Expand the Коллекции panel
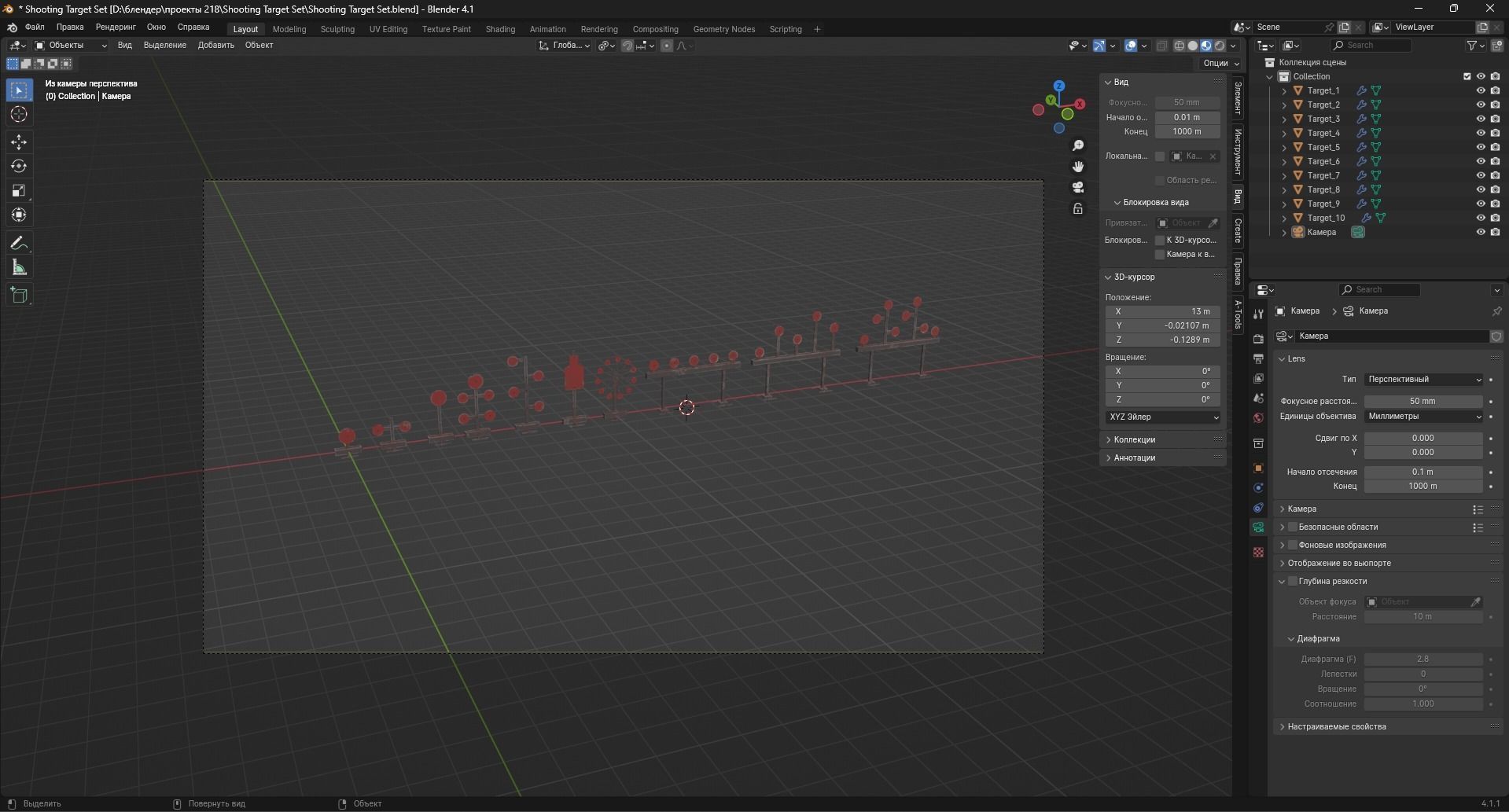The width and height of the screenshot is (1509, 812). click(1133, 440)
